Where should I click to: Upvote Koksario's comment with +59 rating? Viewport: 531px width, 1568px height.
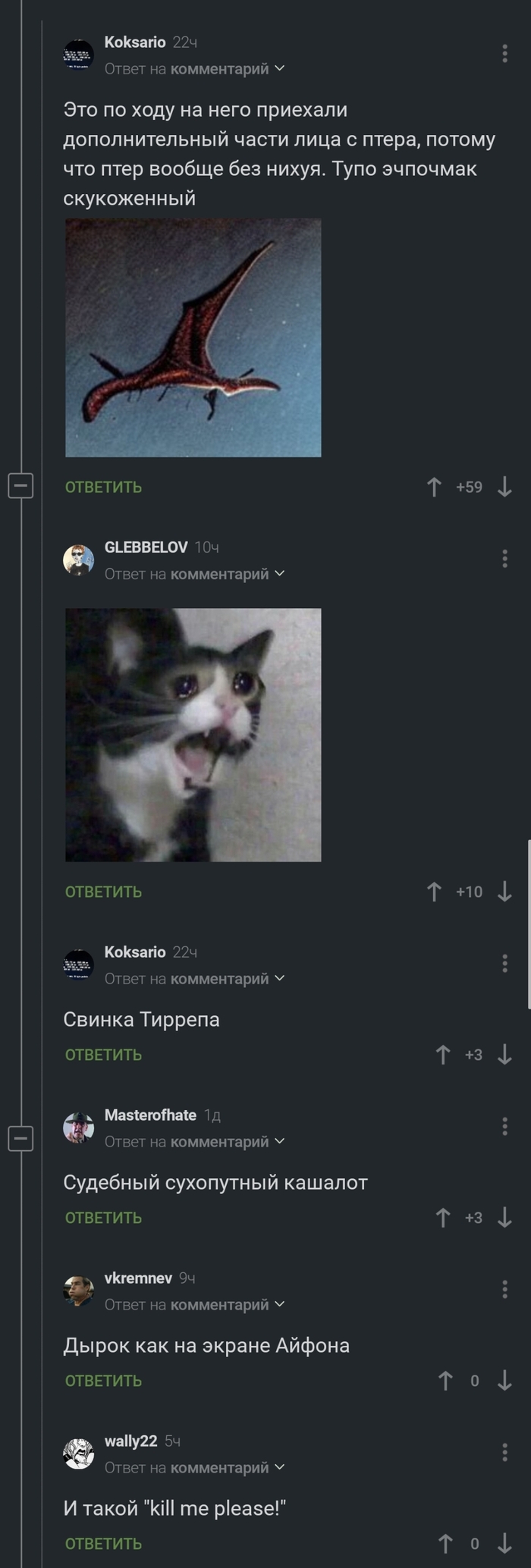tap(434, 487)
